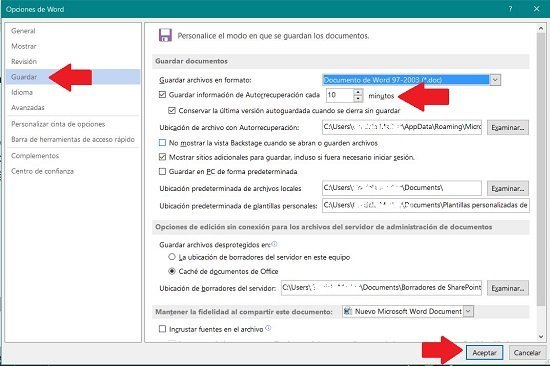Click the scrollbar down arrow
The width and height of the screenshot is (550, 366).
(541, 337)
